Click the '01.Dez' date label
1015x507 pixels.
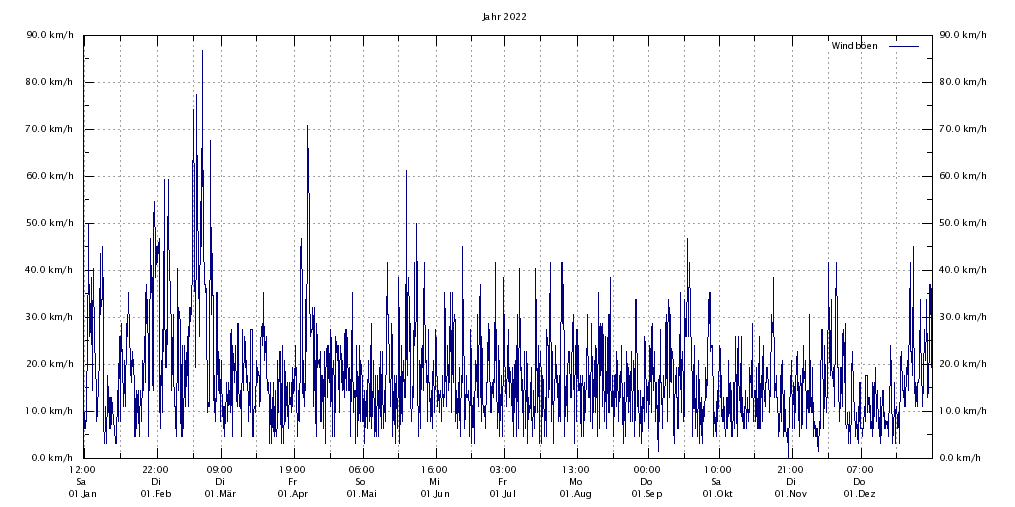click(x=859, y=494)
